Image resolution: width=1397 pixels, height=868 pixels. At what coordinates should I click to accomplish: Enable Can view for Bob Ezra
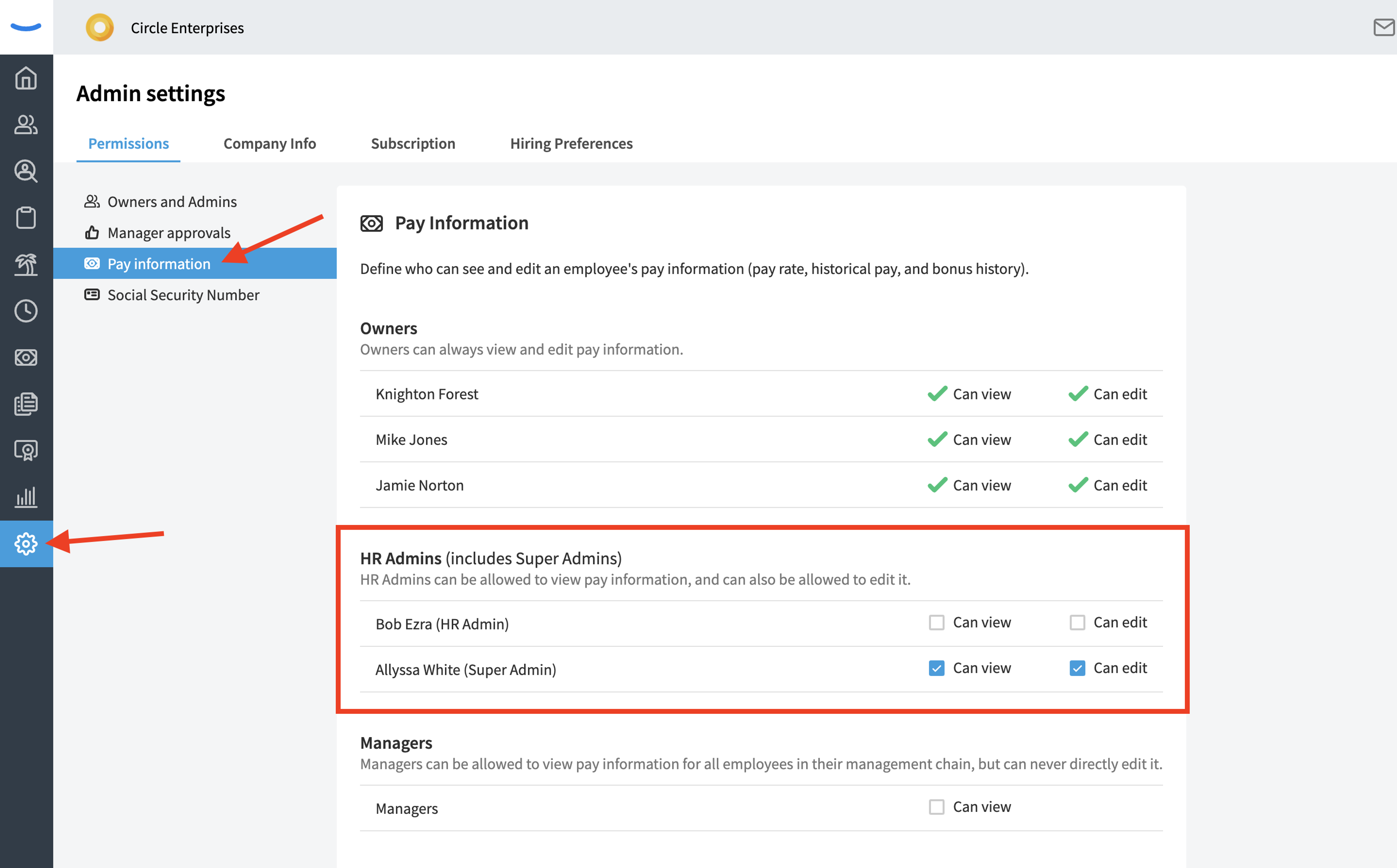(x=937, y=623)
